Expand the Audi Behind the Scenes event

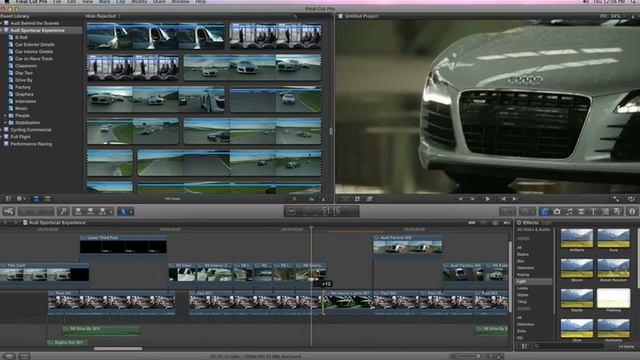pyautogui.click(x=1, y=23)
